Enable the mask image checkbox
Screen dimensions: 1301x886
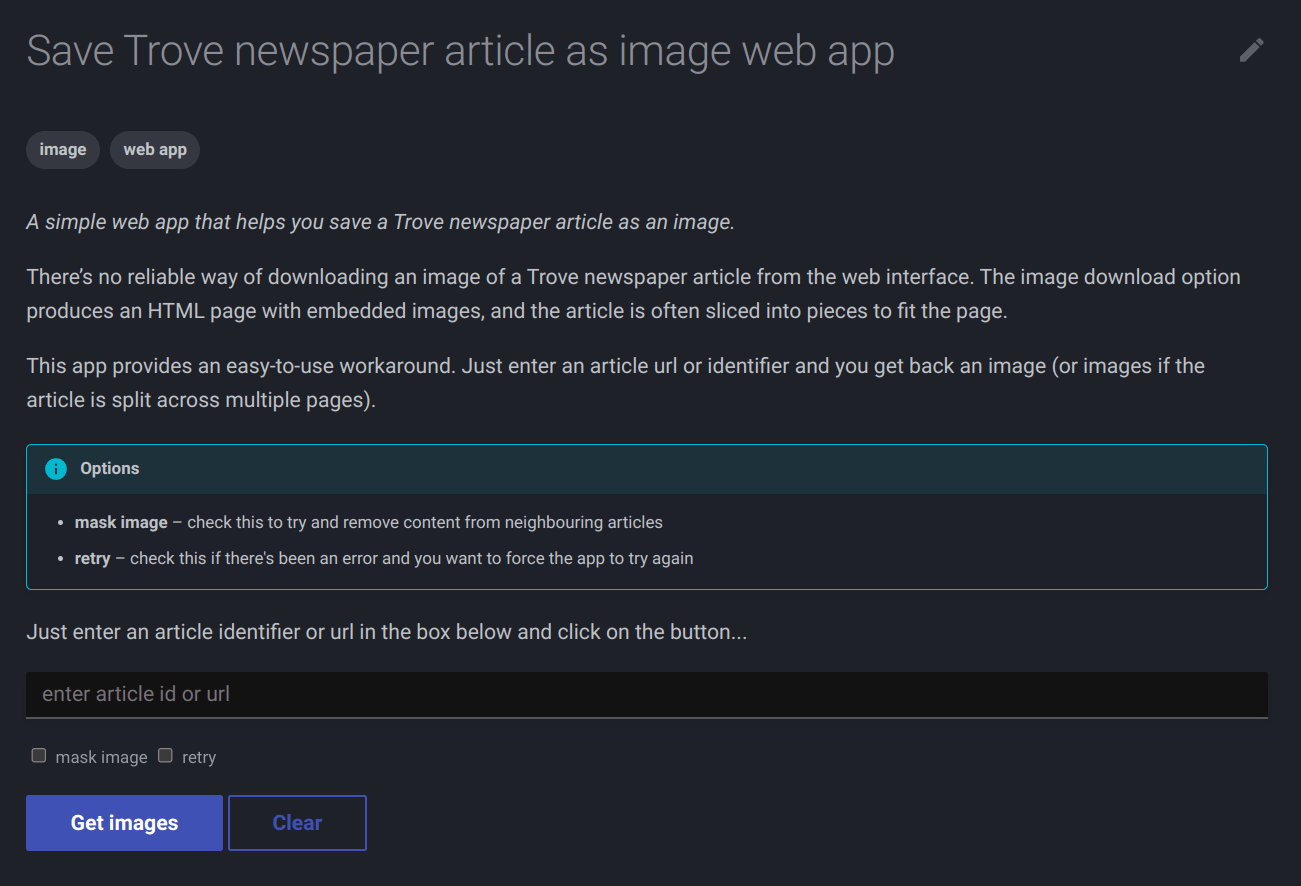coord(39,756)
